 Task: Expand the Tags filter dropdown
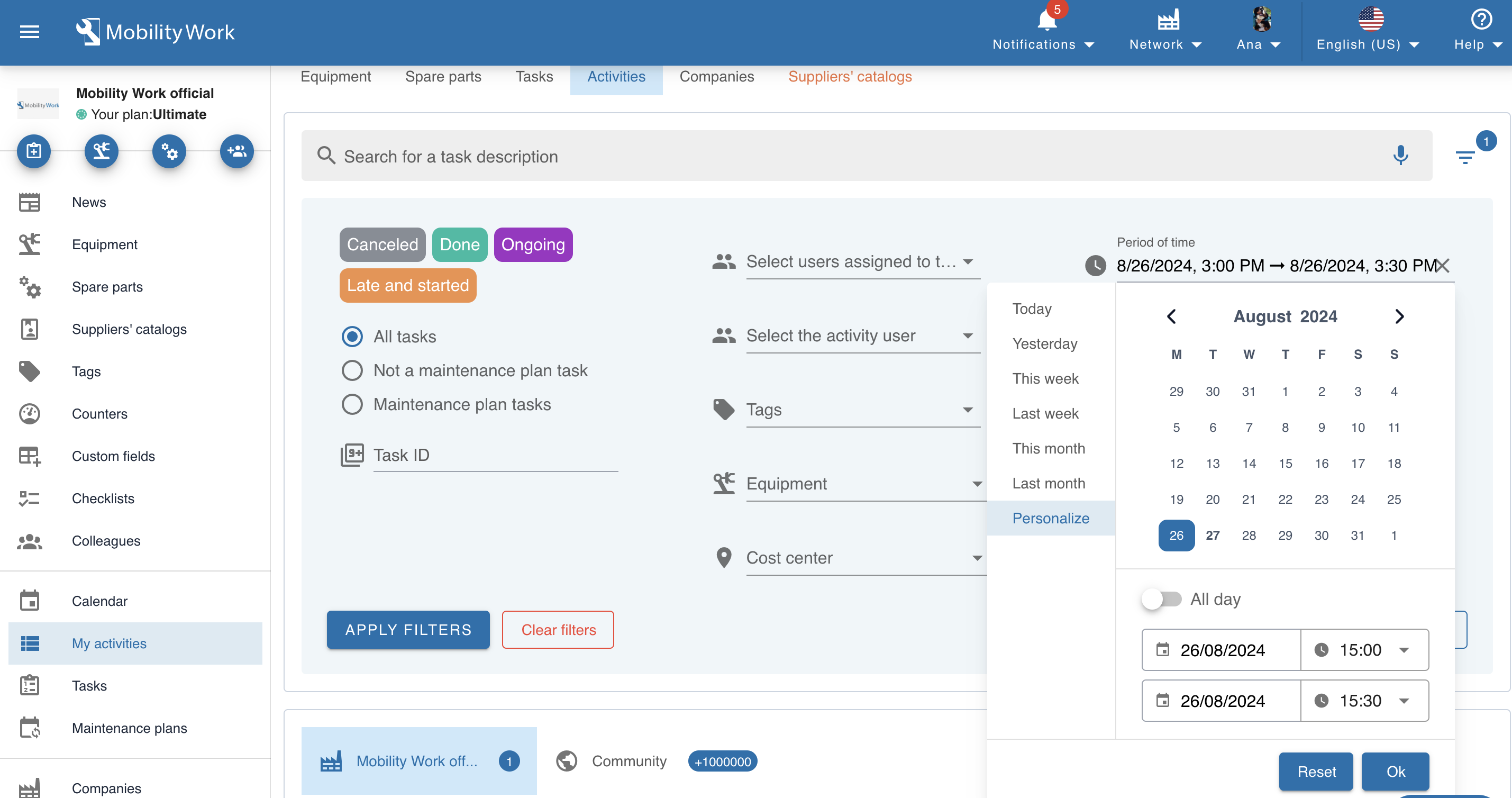pyautogui.click(x=863, y=409)
